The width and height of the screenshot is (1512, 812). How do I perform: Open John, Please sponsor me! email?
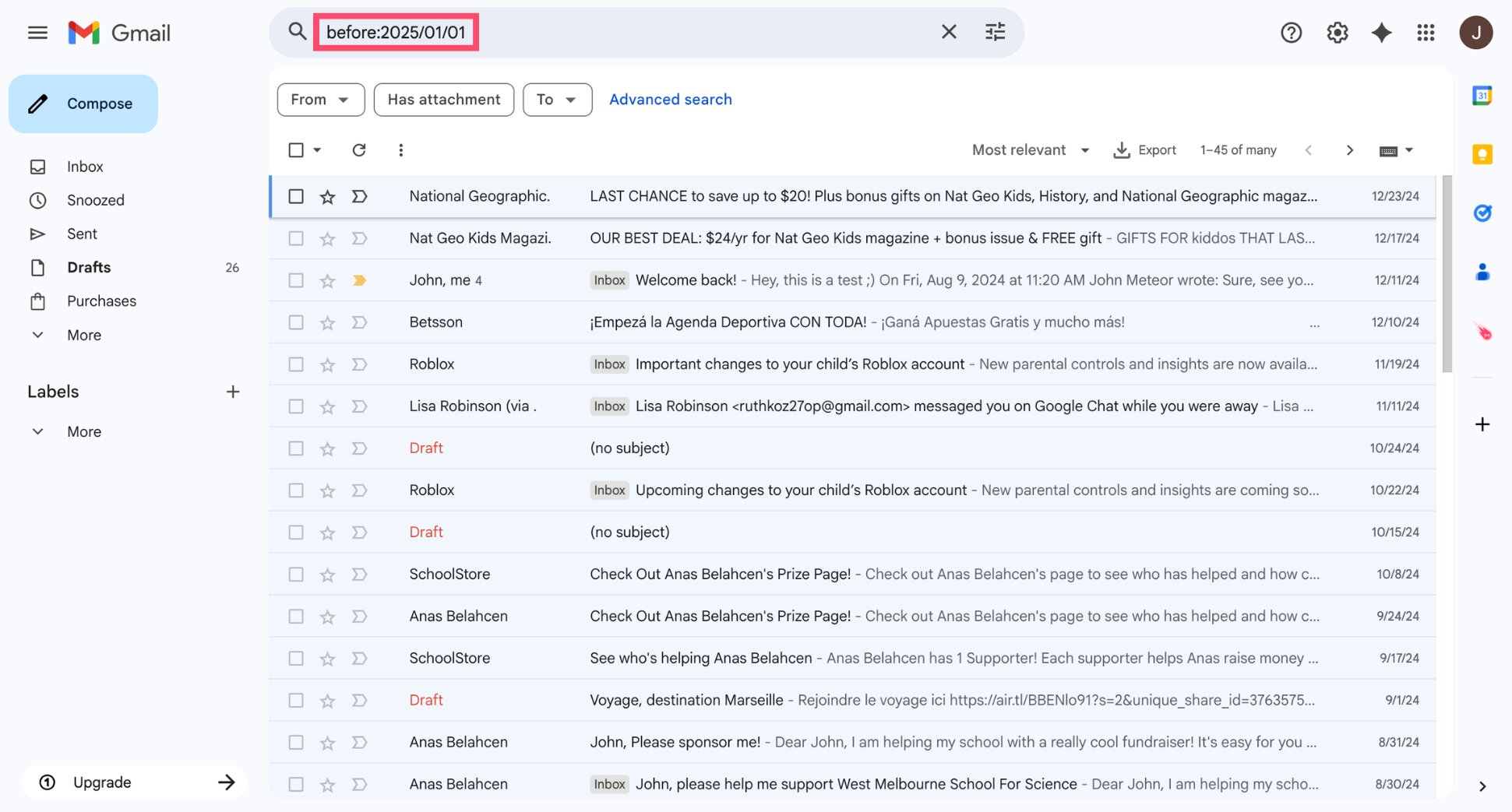pyautogui.click(x=852, y=743)
